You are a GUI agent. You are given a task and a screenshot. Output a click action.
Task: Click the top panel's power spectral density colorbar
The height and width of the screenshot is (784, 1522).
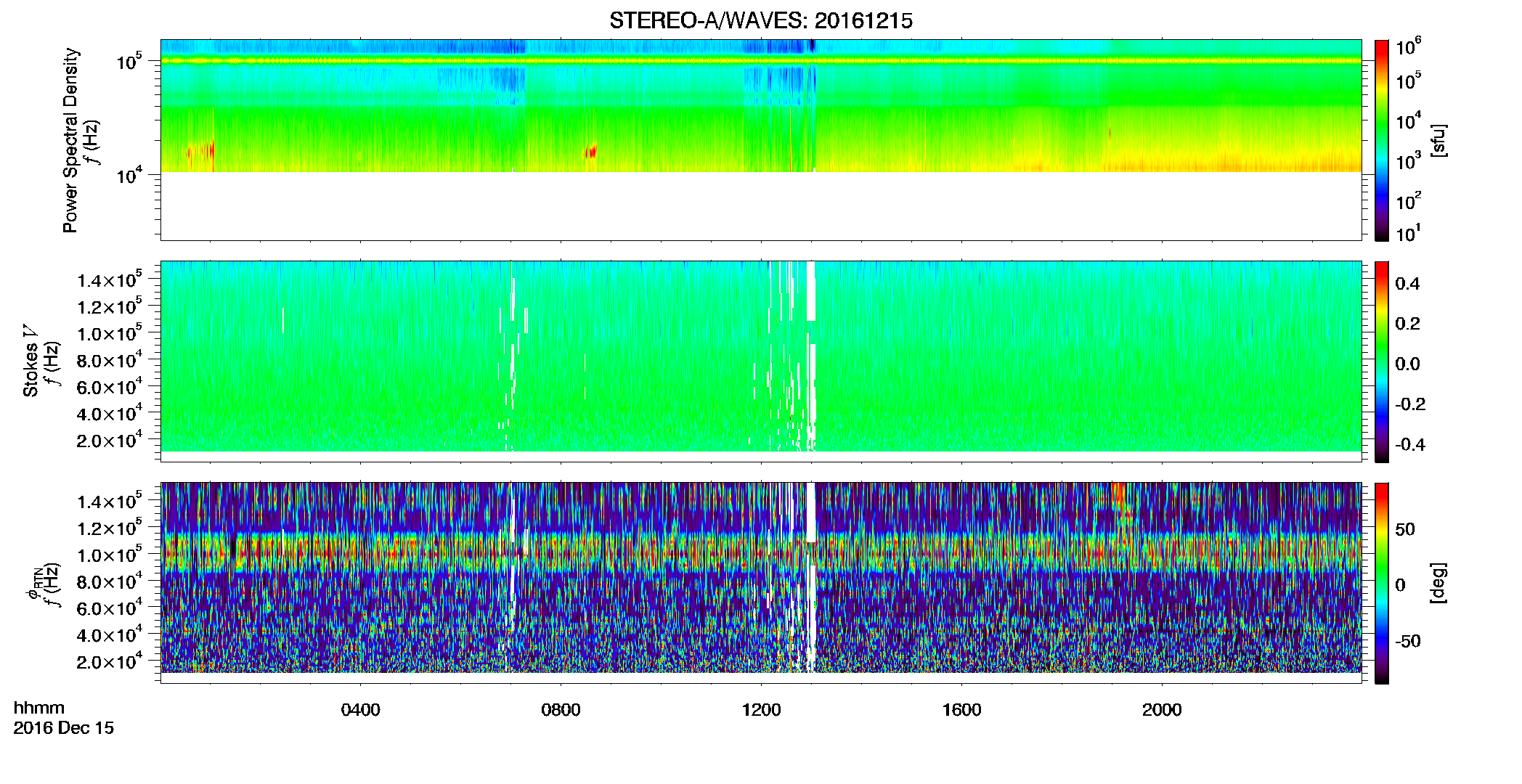(1382, 140)
